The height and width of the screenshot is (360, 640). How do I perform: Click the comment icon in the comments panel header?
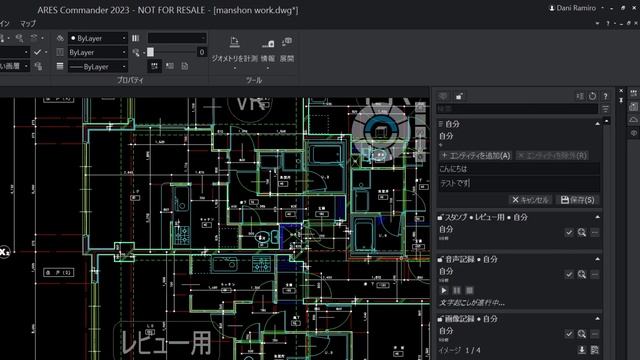(x=443, y=96)
